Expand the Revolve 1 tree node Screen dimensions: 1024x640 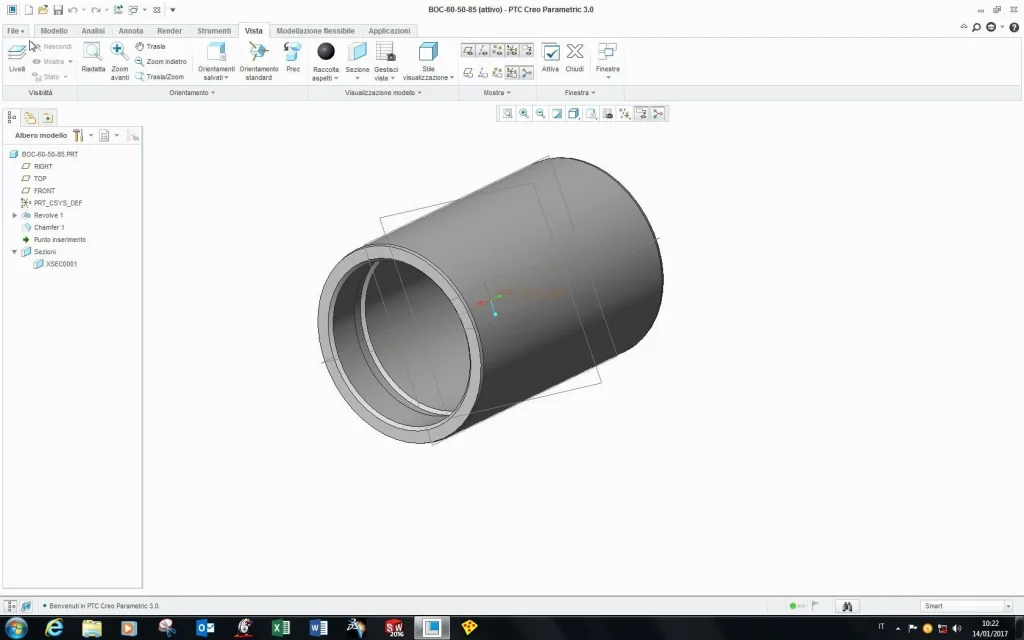[x=14, y=215]
